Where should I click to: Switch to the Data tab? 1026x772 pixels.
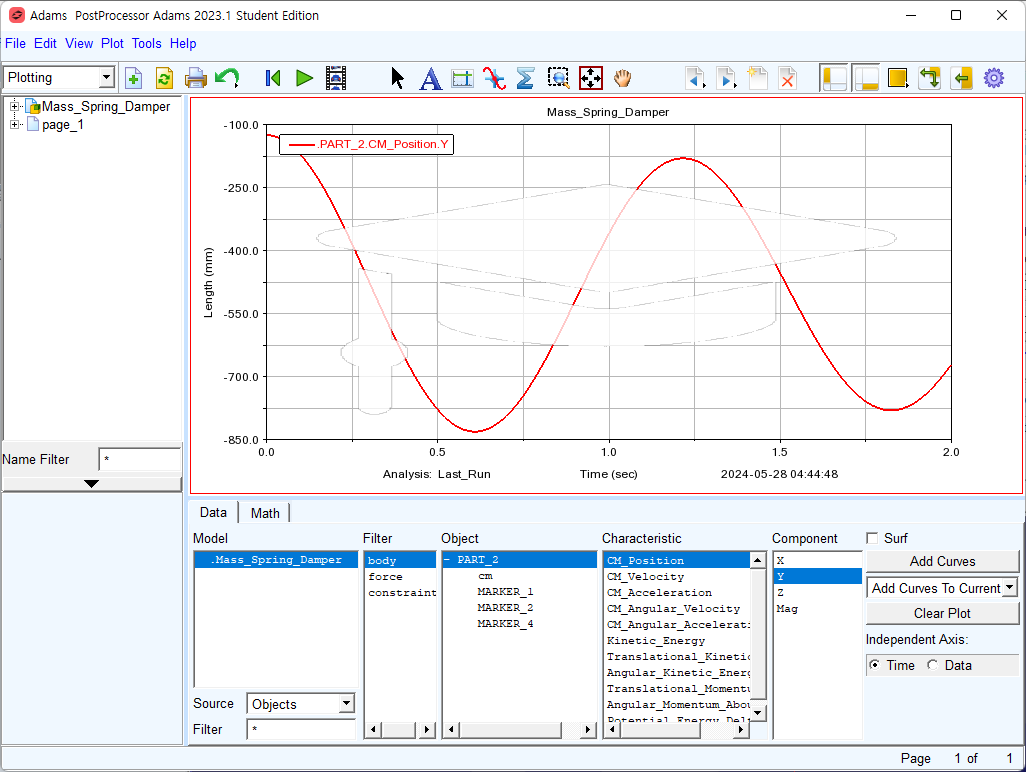tap(213, 512)
